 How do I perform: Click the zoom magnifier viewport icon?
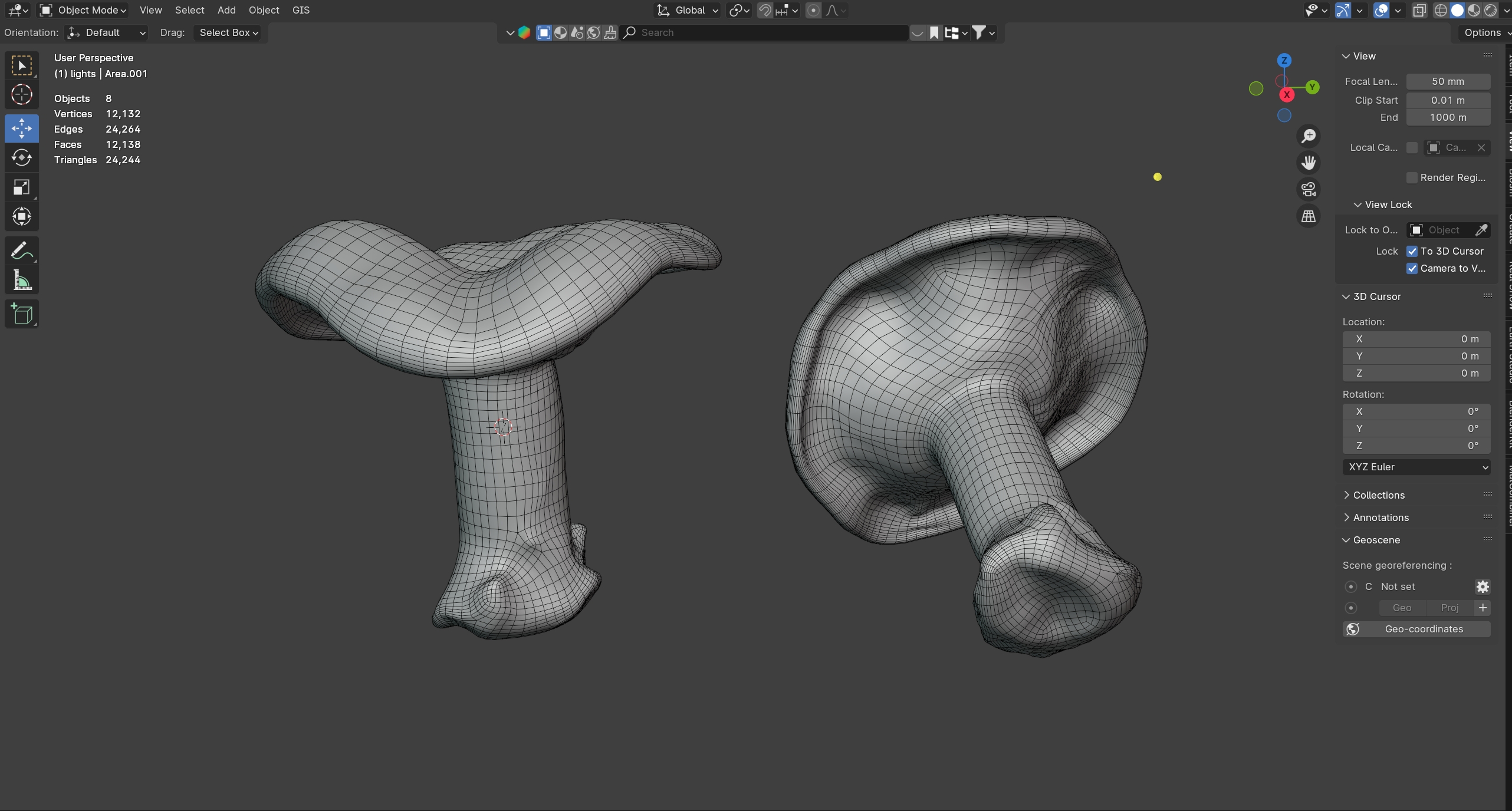tap(1309, 136)
